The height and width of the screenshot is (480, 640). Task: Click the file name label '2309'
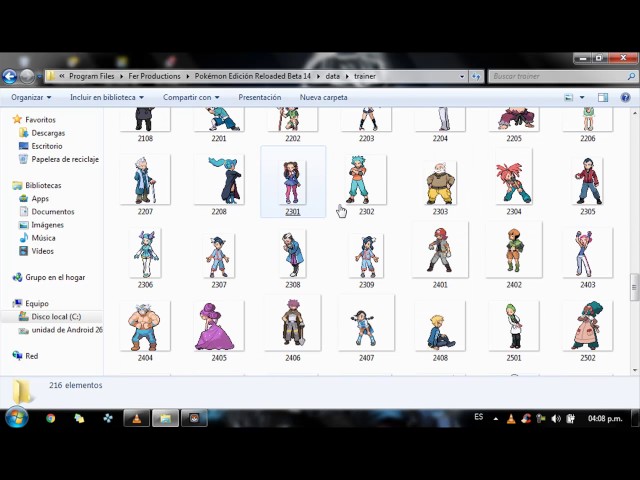click(366, 285)
